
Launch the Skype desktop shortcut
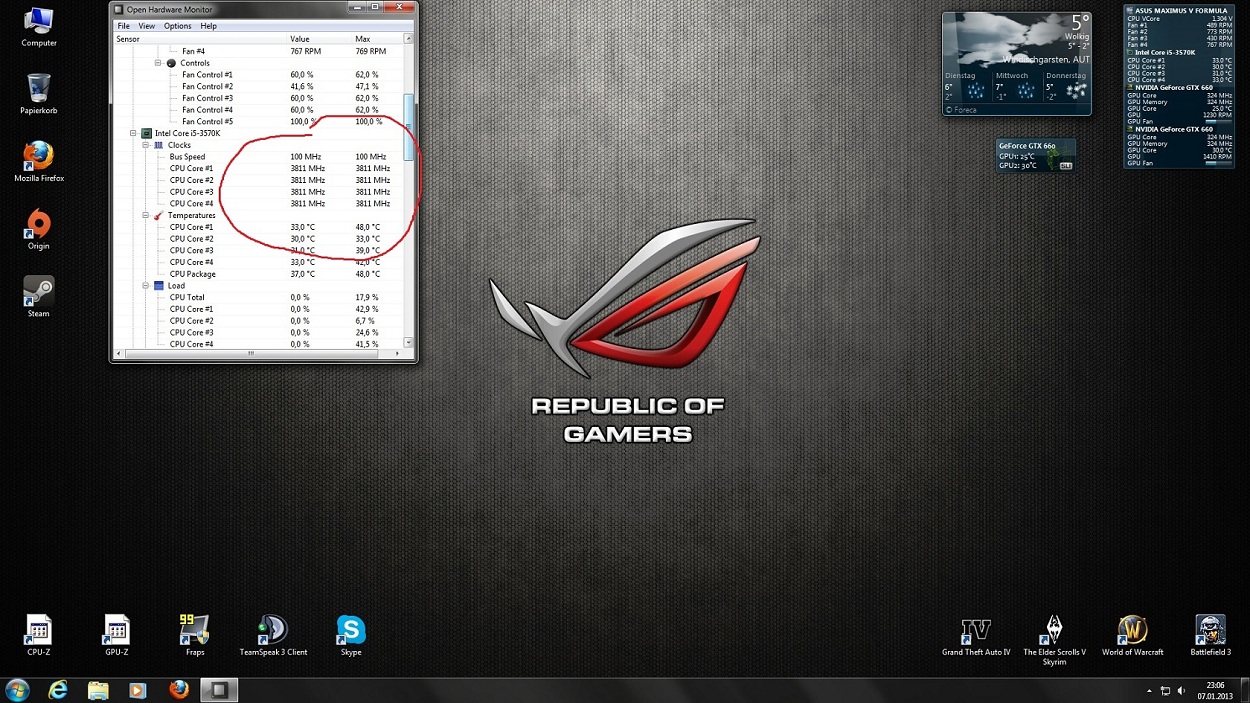[x=351, y=635]
